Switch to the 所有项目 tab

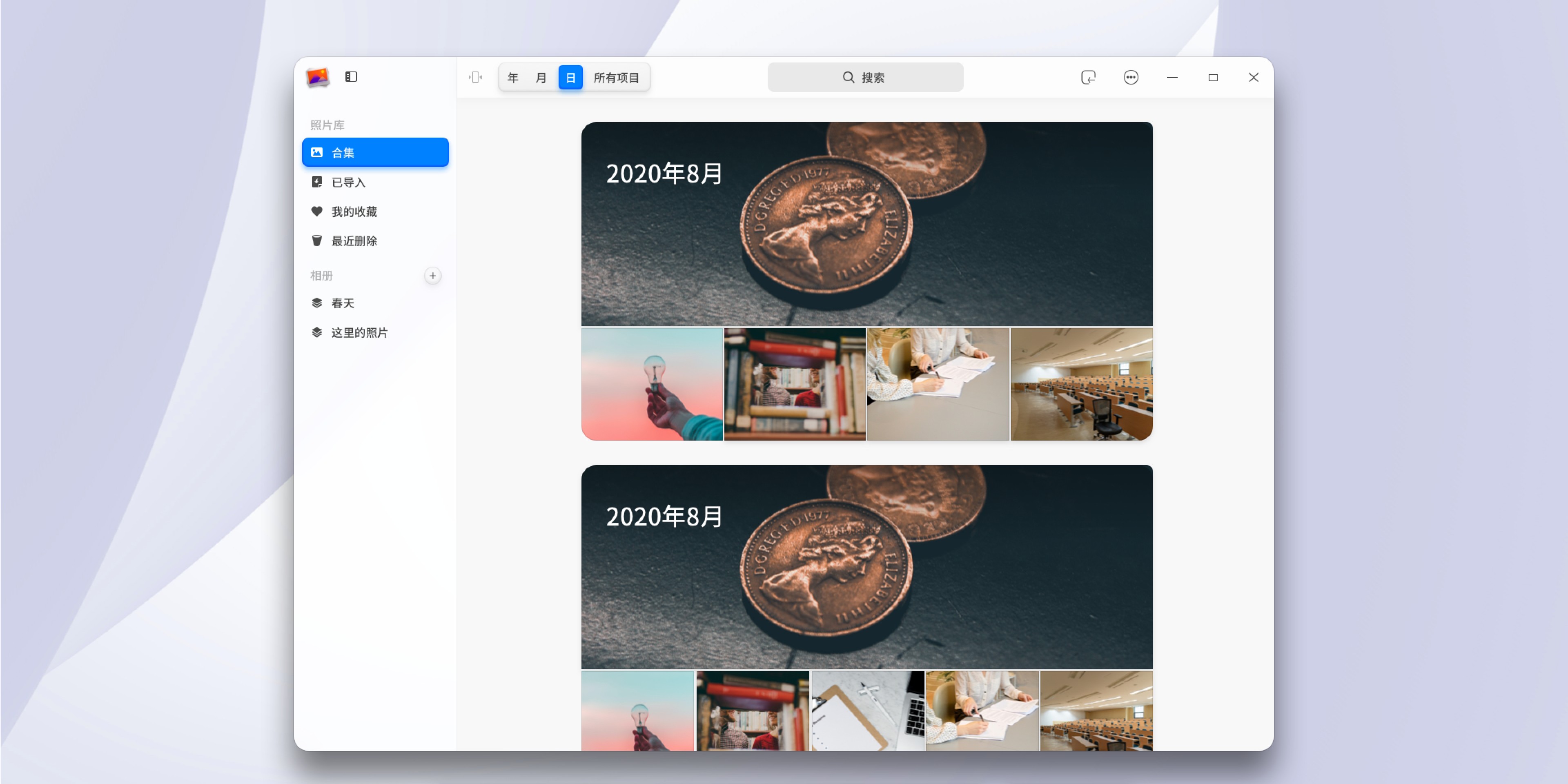pos(616,77)
